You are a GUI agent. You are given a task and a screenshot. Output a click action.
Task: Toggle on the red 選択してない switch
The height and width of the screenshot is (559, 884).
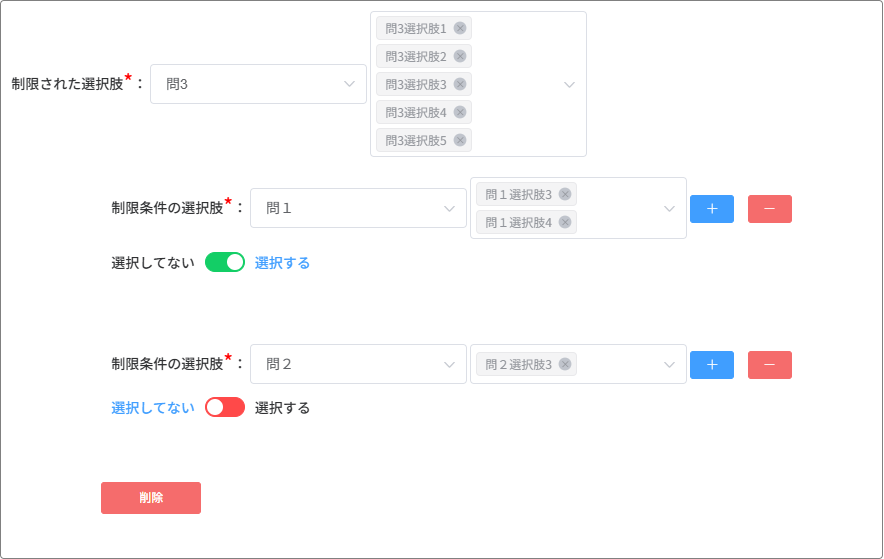(225, 407)
